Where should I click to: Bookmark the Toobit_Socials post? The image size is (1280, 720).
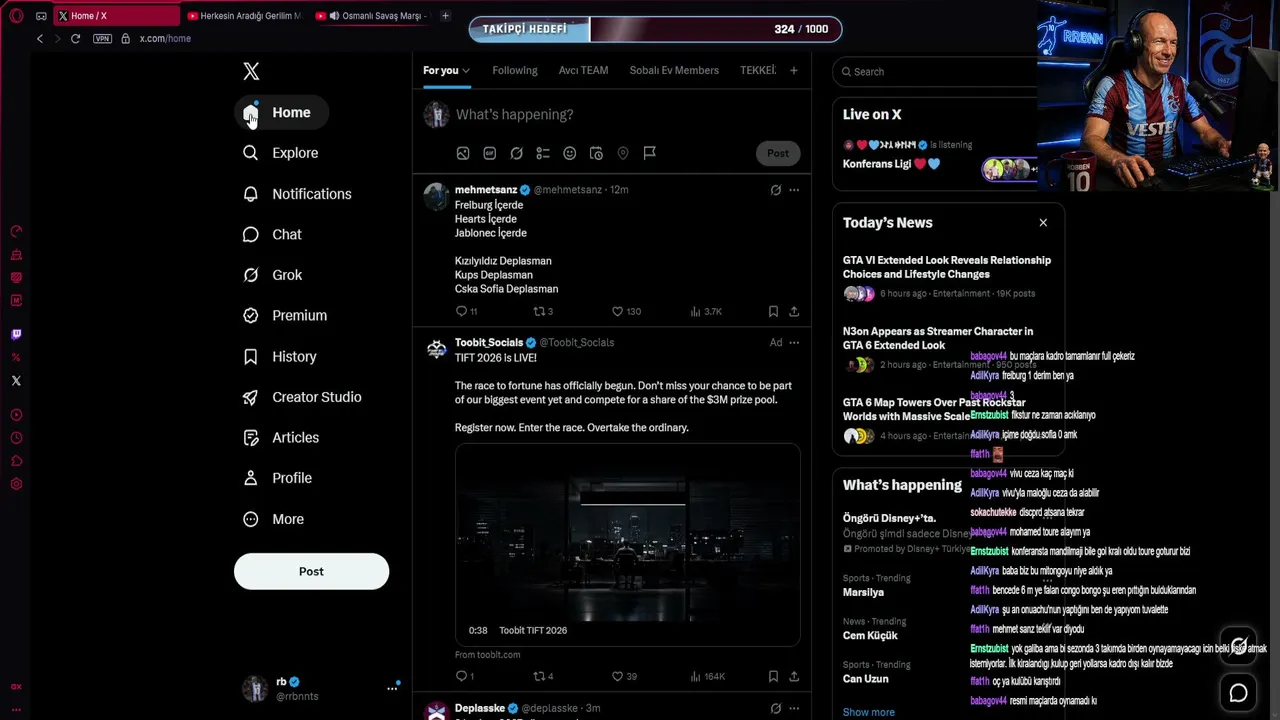(773, 676)
